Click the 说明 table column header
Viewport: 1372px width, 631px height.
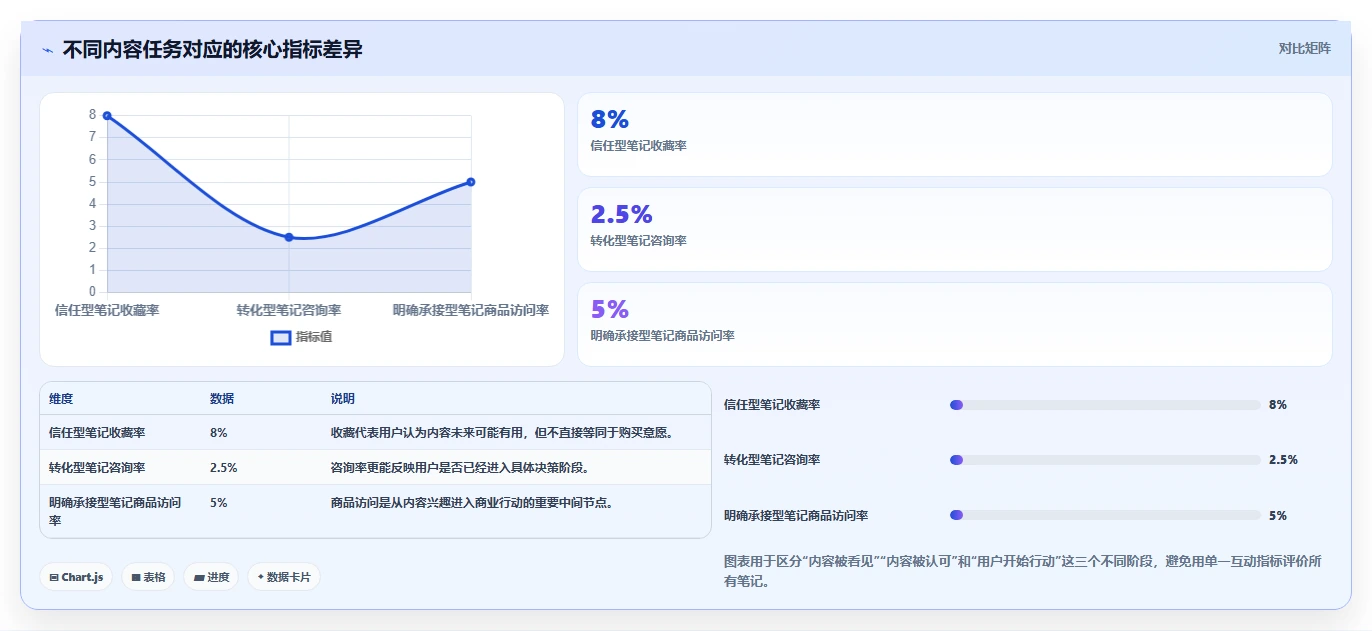click(343, 399)
